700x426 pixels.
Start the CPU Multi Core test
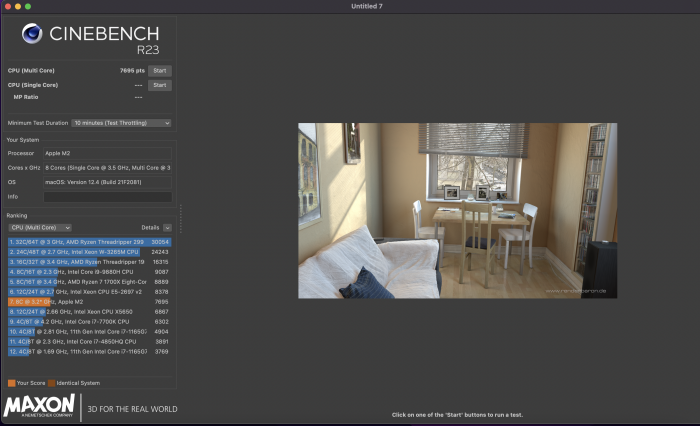[x=159, y=71]
